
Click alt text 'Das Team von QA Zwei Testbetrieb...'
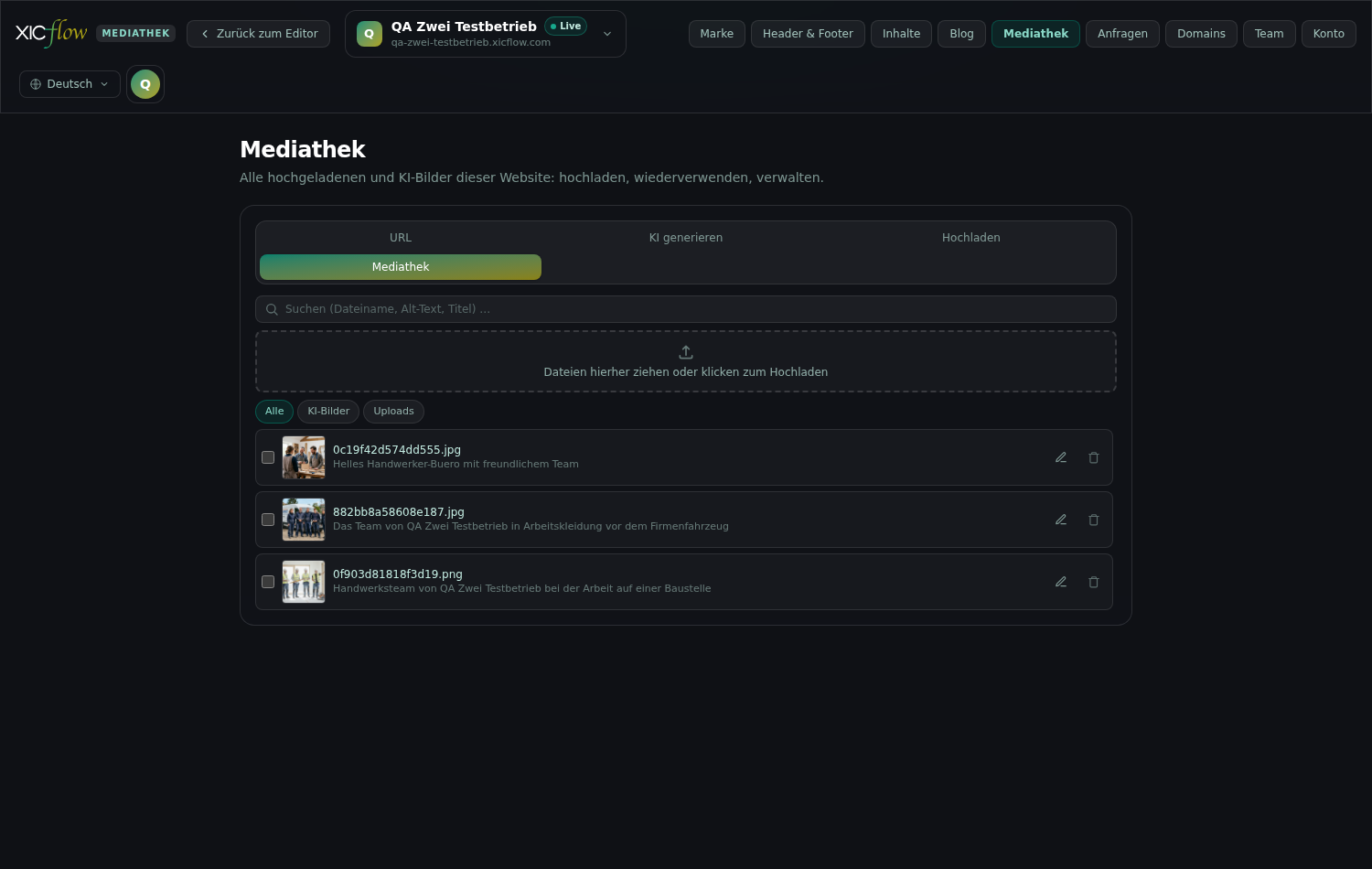[x=531, y=527]
